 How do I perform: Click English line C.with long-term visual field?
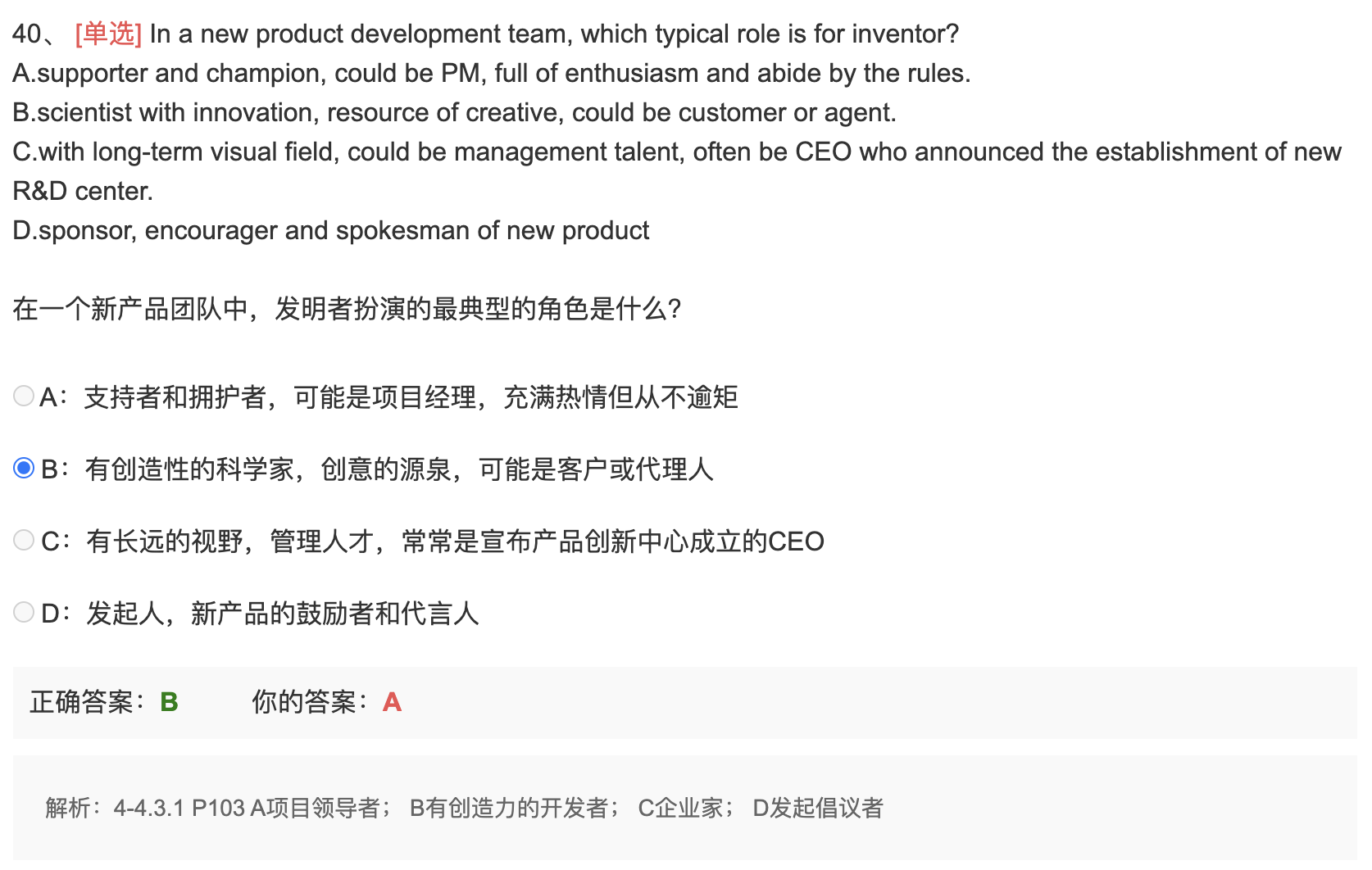point(677,171)
